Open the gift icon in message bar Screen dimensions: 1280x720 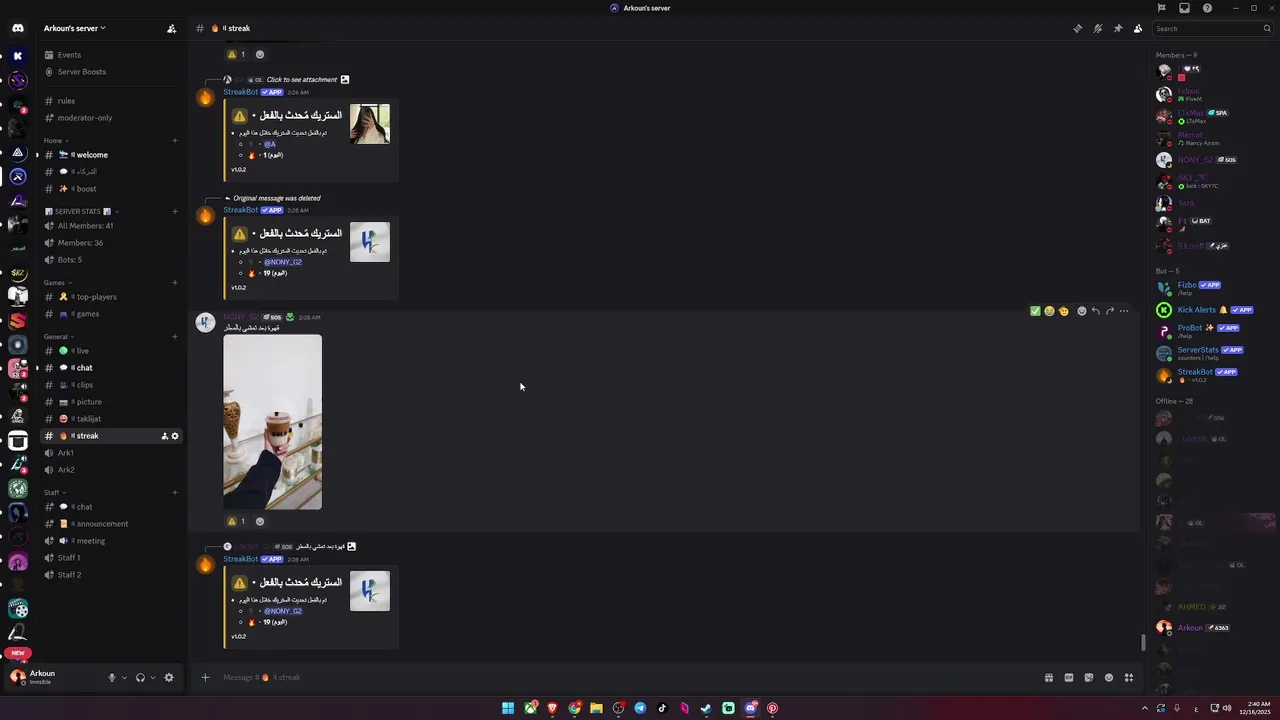[x=1048, y=677]
